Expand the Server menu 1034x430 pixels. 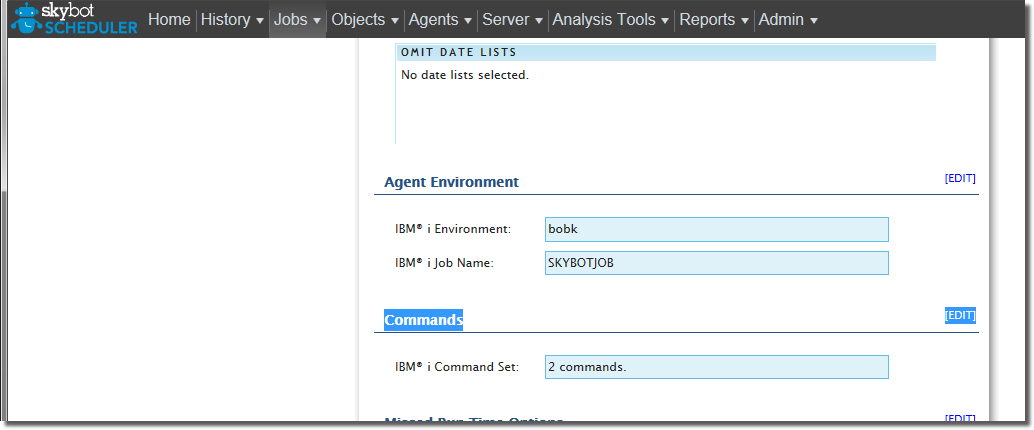tap(512, 20)
